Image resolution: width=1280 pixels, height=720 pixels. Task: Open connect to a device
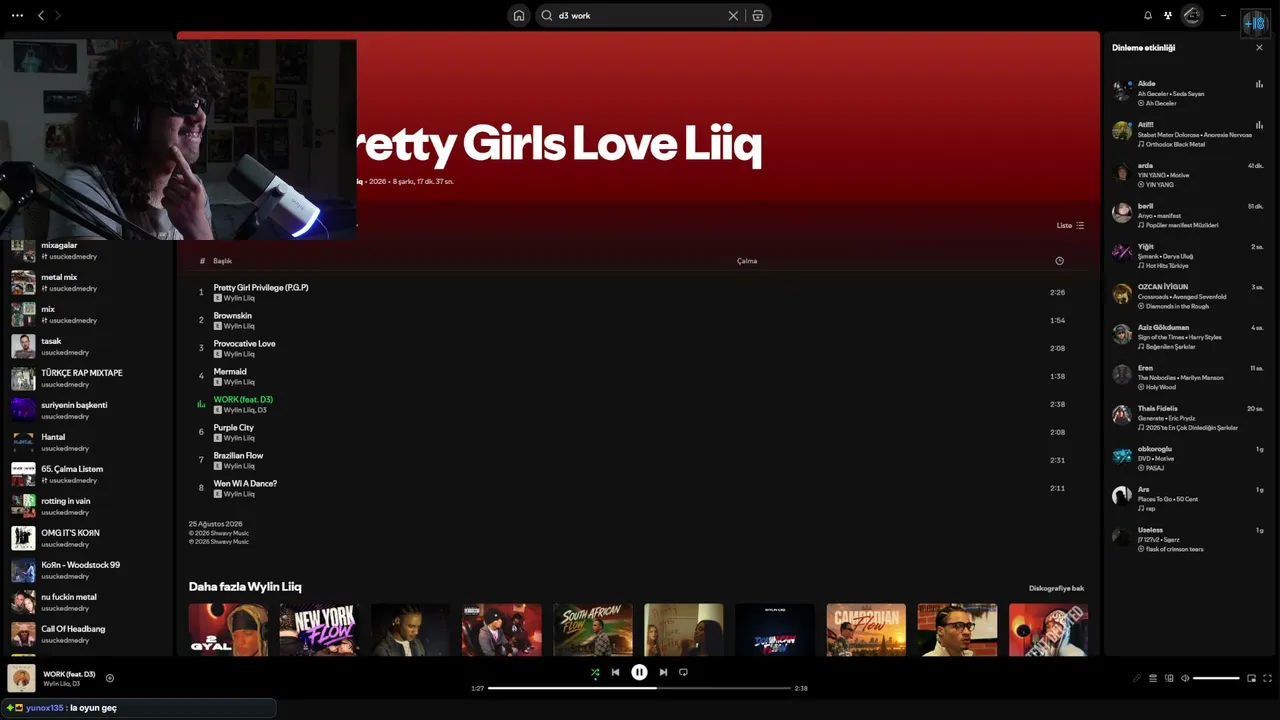[1169, 678]
